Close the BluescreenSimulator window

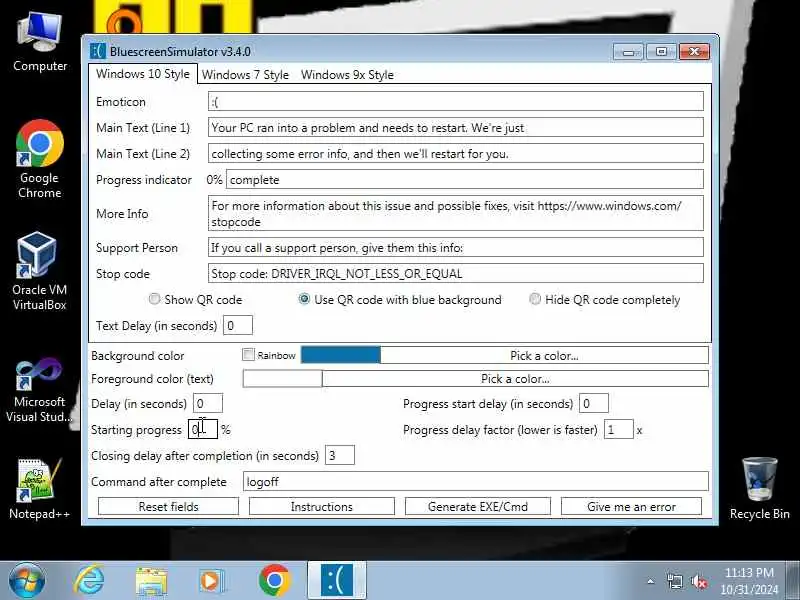[694, 52]
